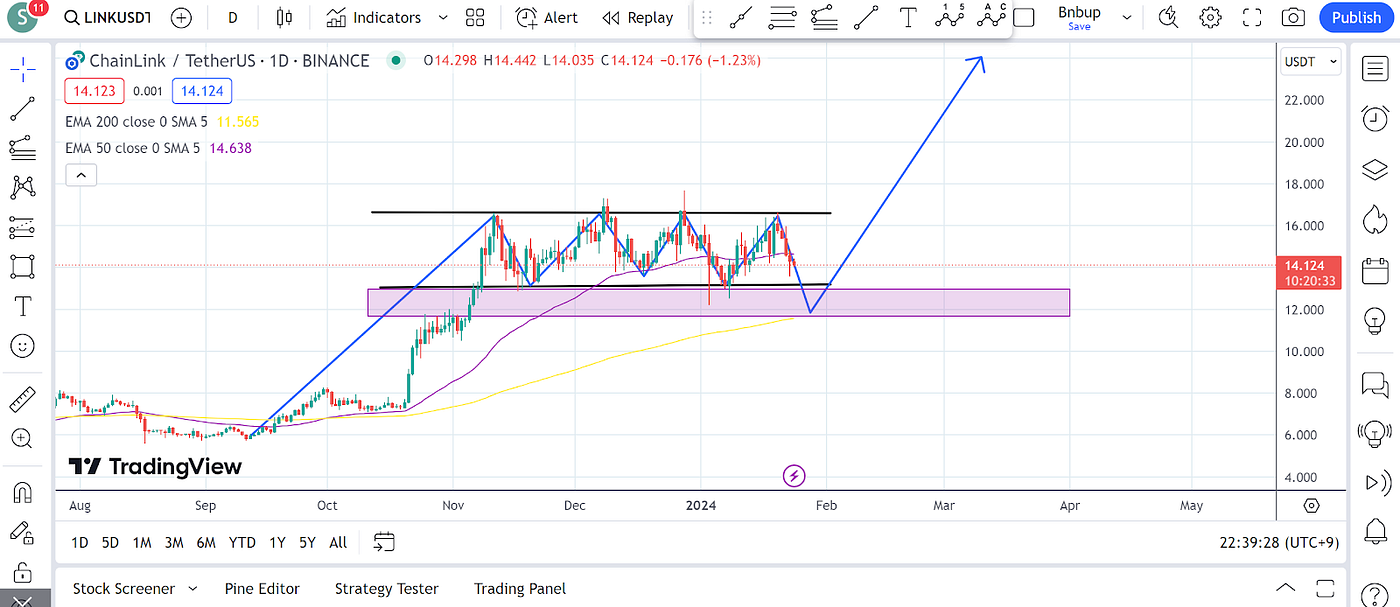Viewport: 1400px width, 607px height.
Task: Open the USDT currency dropdown
Action: [1310, 61]
